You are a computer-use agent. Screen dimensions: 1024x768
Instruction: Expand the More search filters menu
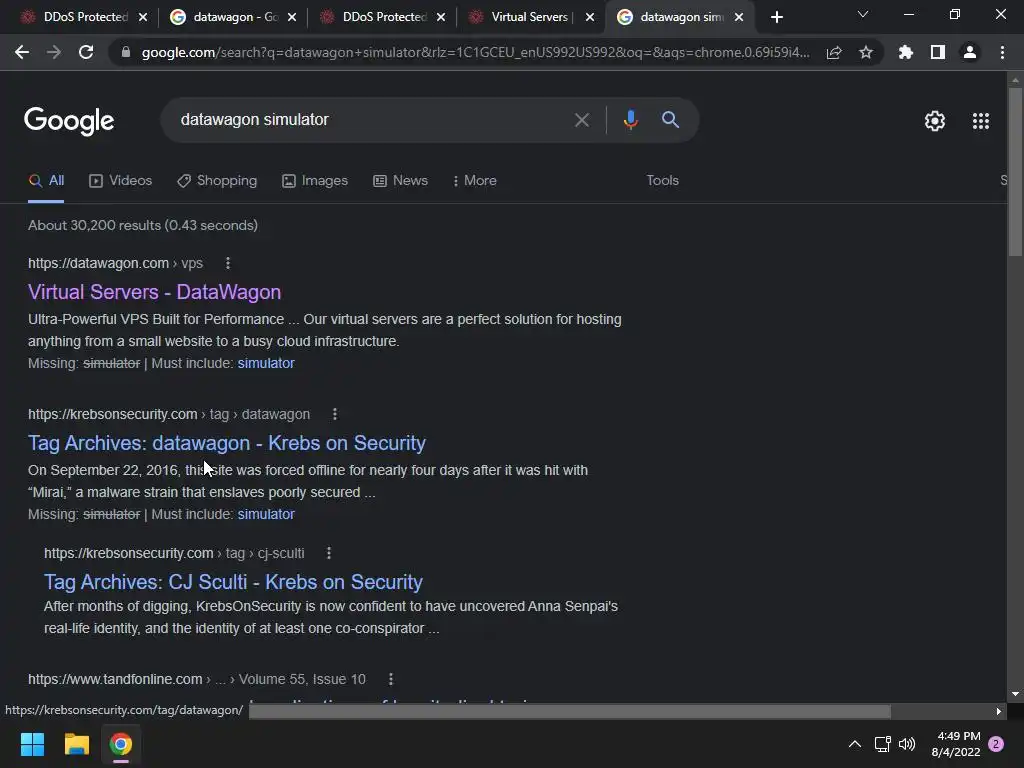(x=475, y=181)
